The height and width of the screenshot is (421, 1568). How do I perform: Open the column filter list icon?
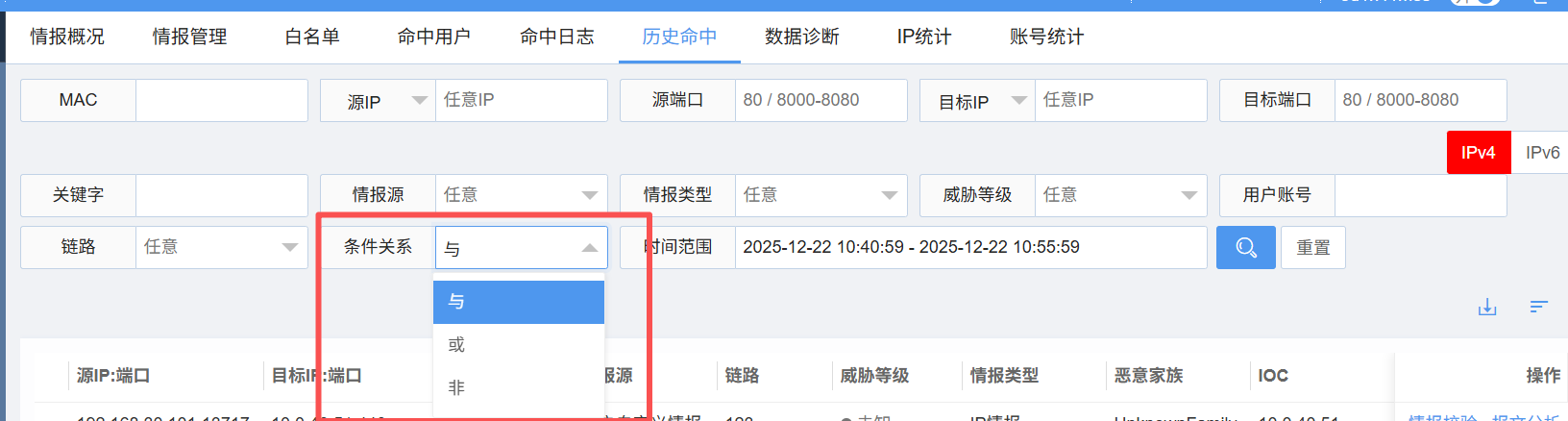coord(1538,307)
